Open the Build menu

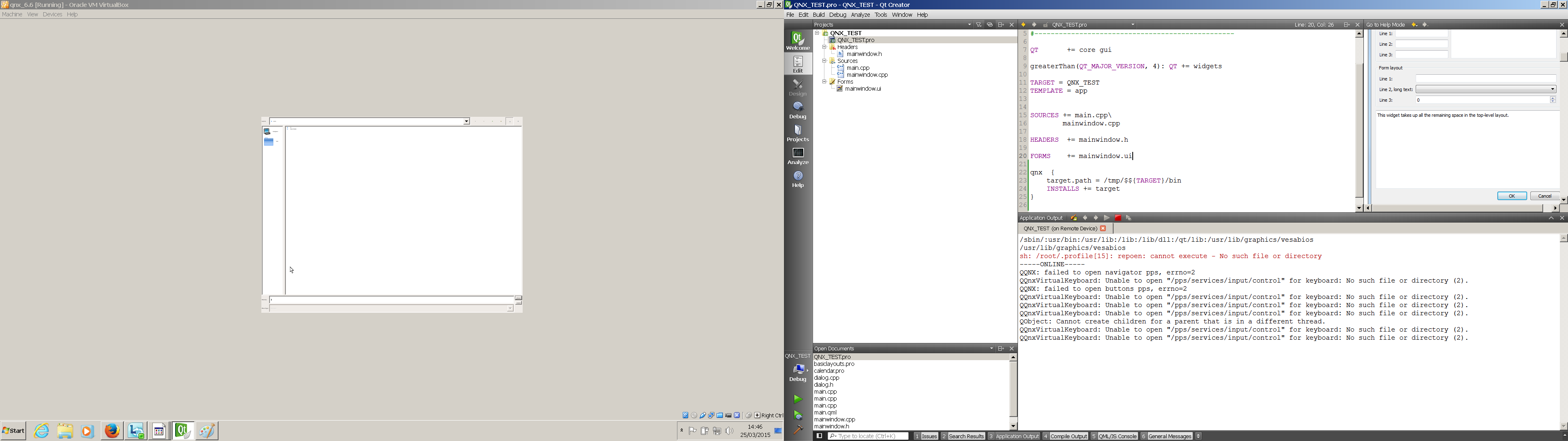click(x=818, y=15)
